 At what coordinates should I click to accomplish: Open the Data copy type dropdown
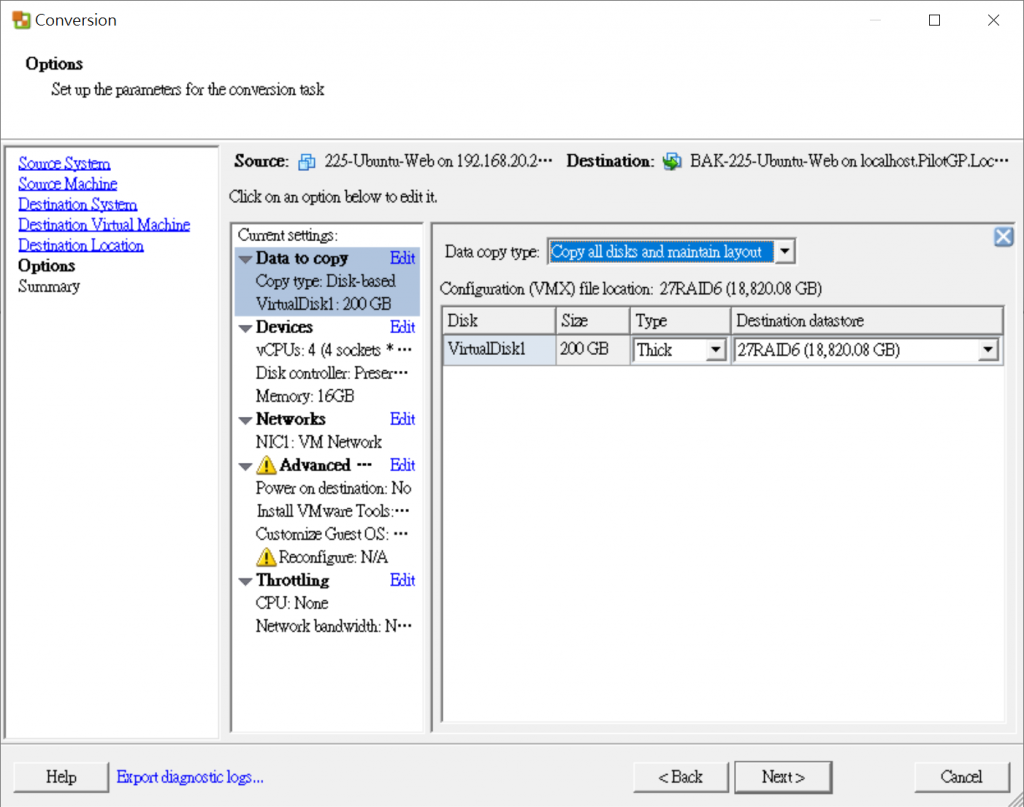[784, 251]
